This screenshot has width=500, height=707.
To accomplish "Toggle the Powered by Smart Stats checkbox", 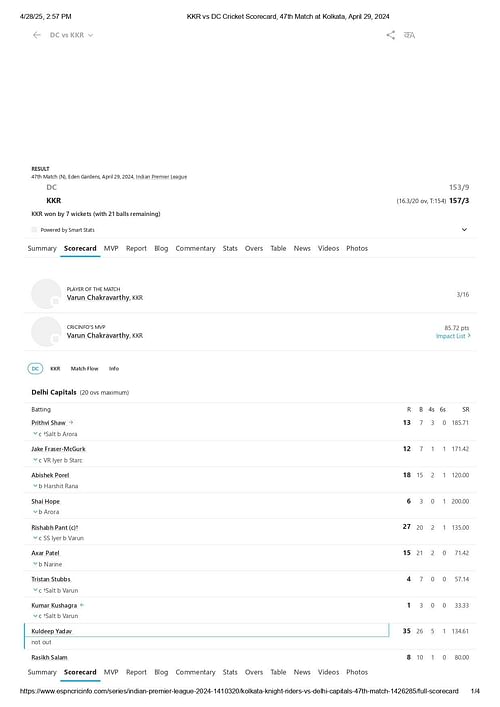I will tap(34, 230).
